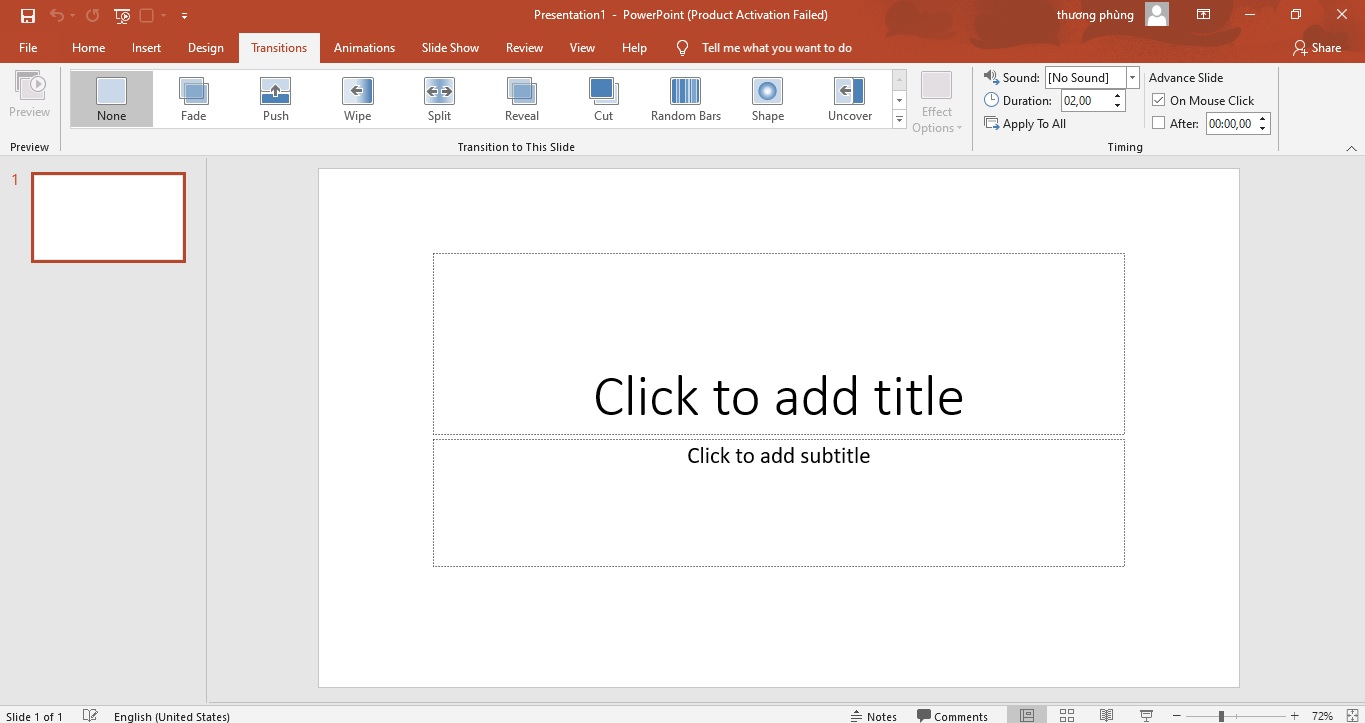Uncheck On Mouse Click

point(1159,100)
